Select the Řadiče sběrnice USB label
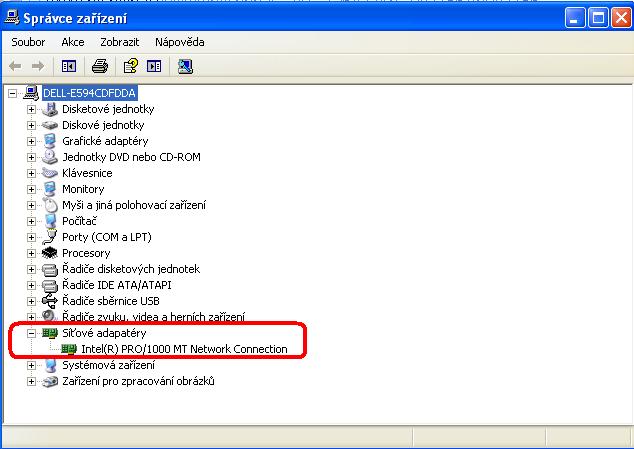Viewport: 634px width, 449px height. click(x=111, y=301)
